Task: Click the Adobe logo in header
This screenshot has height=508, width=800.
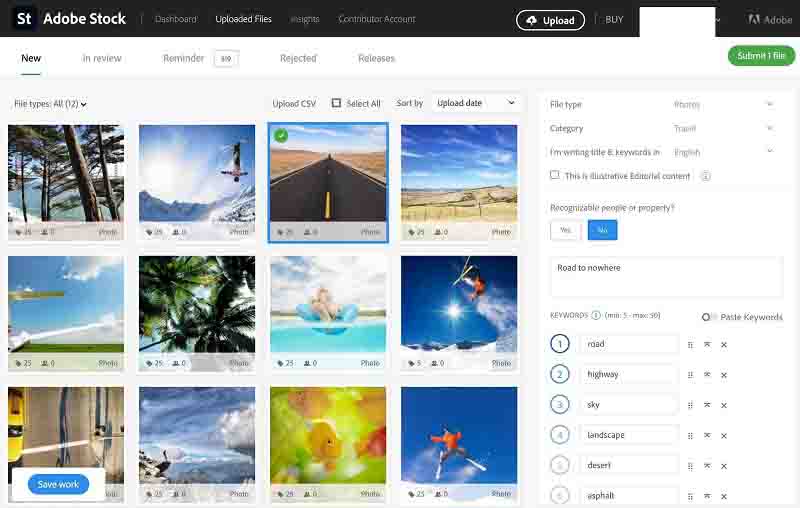Action: 770,20
